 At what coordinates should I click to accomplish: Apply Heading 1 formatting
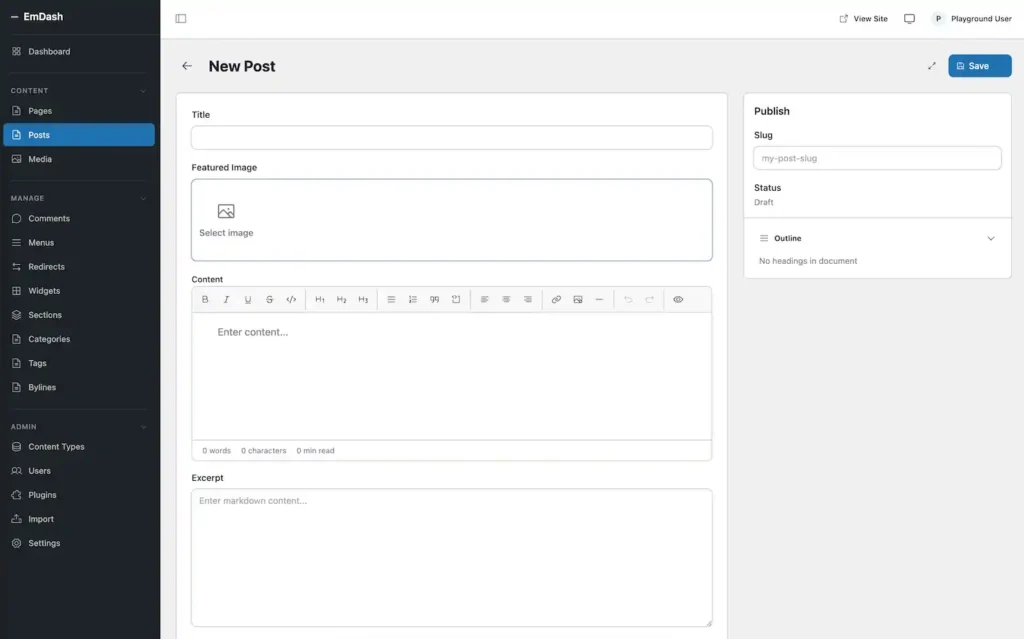click(x=319, y=299)
